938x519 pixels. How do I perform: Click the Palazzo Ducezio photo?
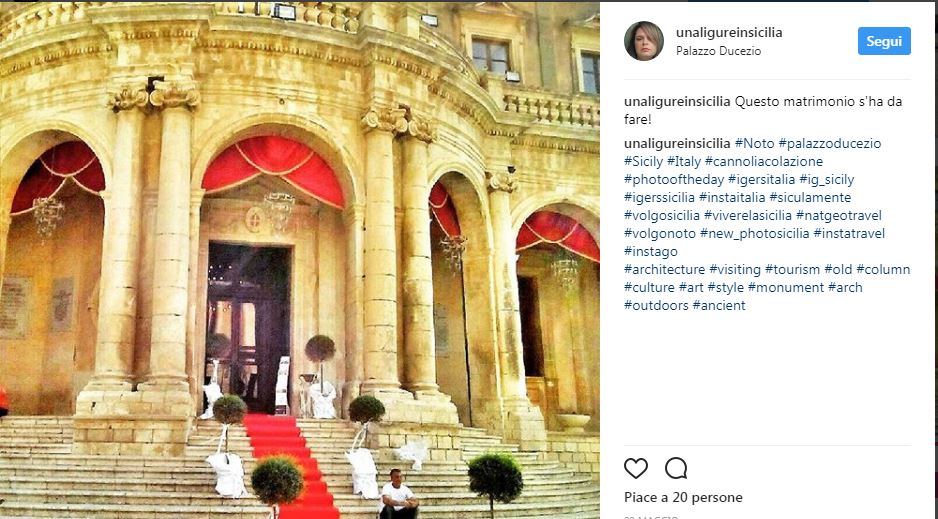click(300, 260)
